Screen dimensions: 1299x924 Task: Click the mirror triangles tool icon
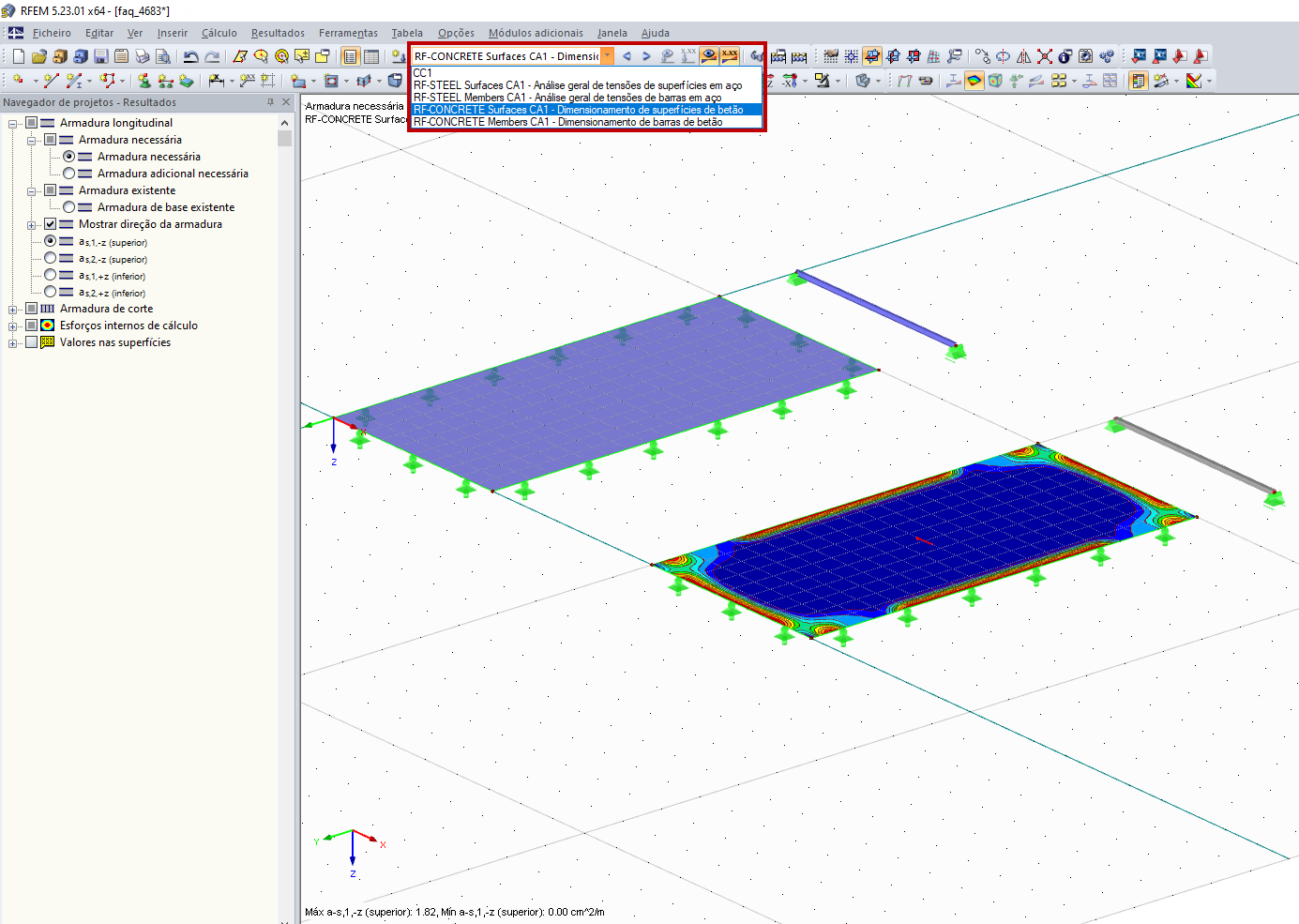point(1024,56)
